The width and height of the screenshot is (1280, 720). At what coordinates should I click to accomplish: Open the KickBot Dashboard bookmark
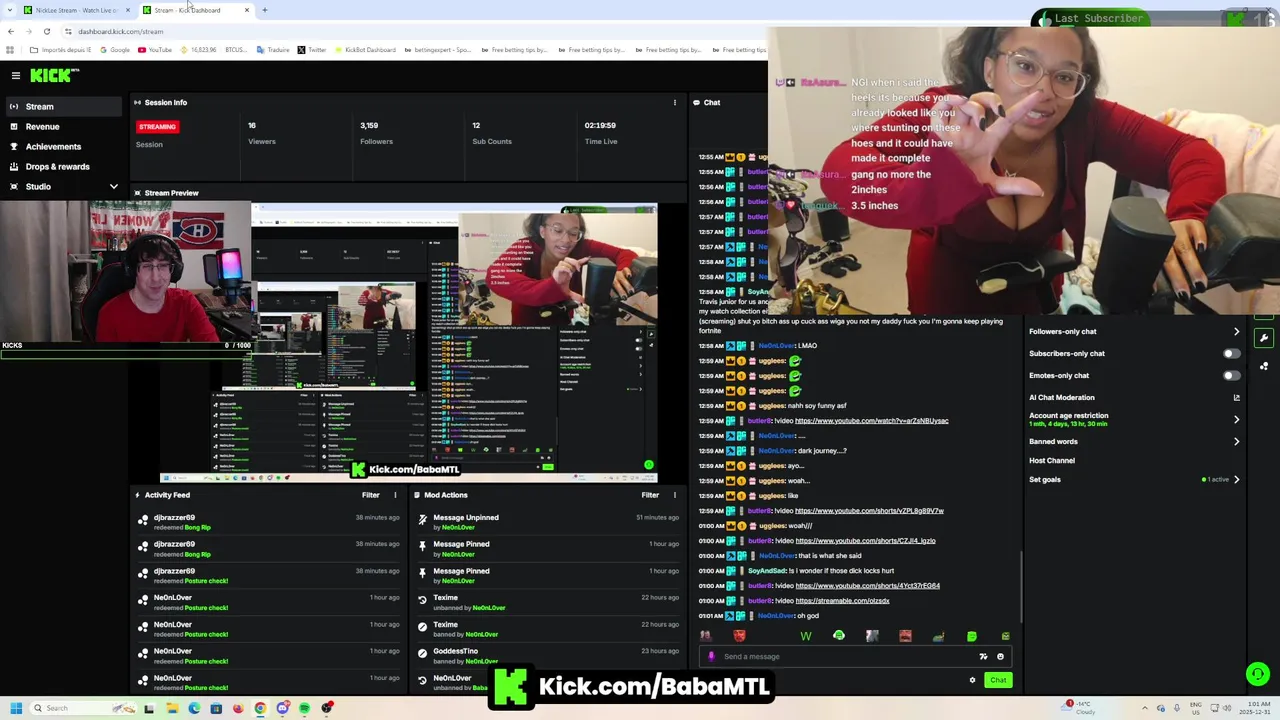point(366,50)
